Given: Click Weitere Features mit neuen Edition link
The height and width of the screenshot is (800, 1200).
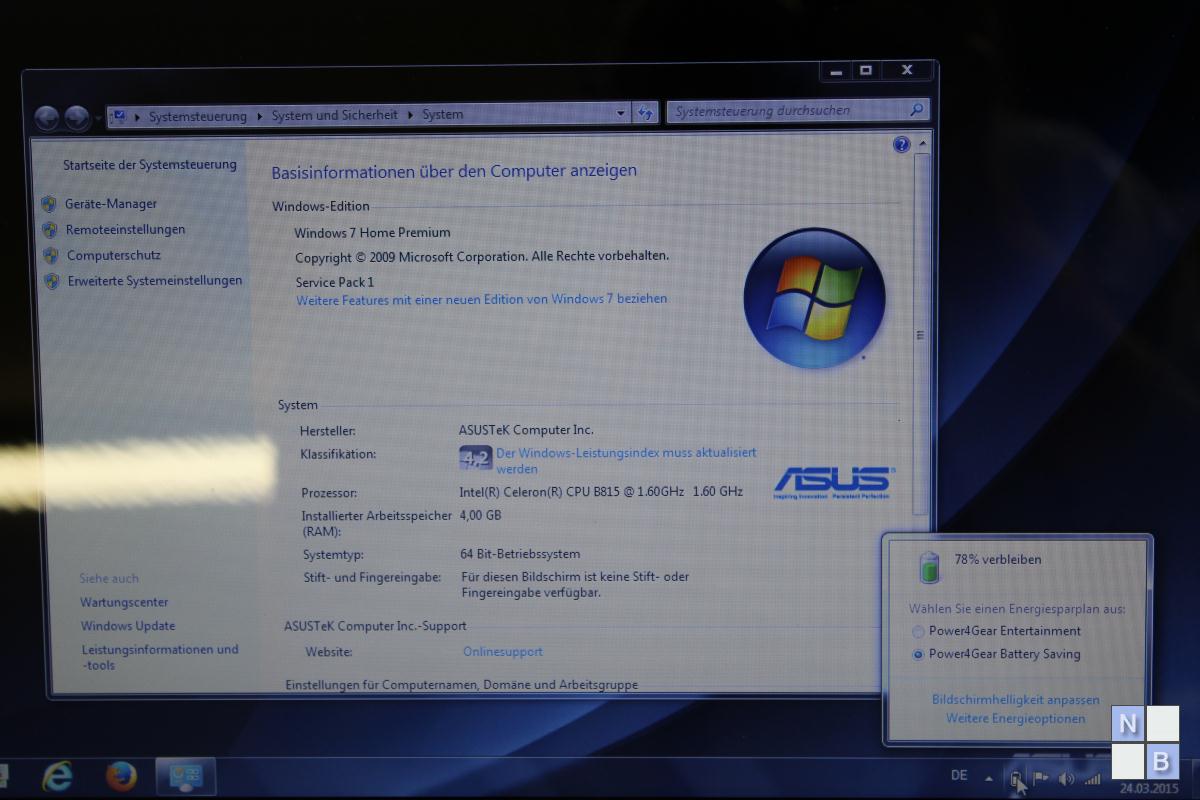Looking at the screenshot, I should [481, 299].
